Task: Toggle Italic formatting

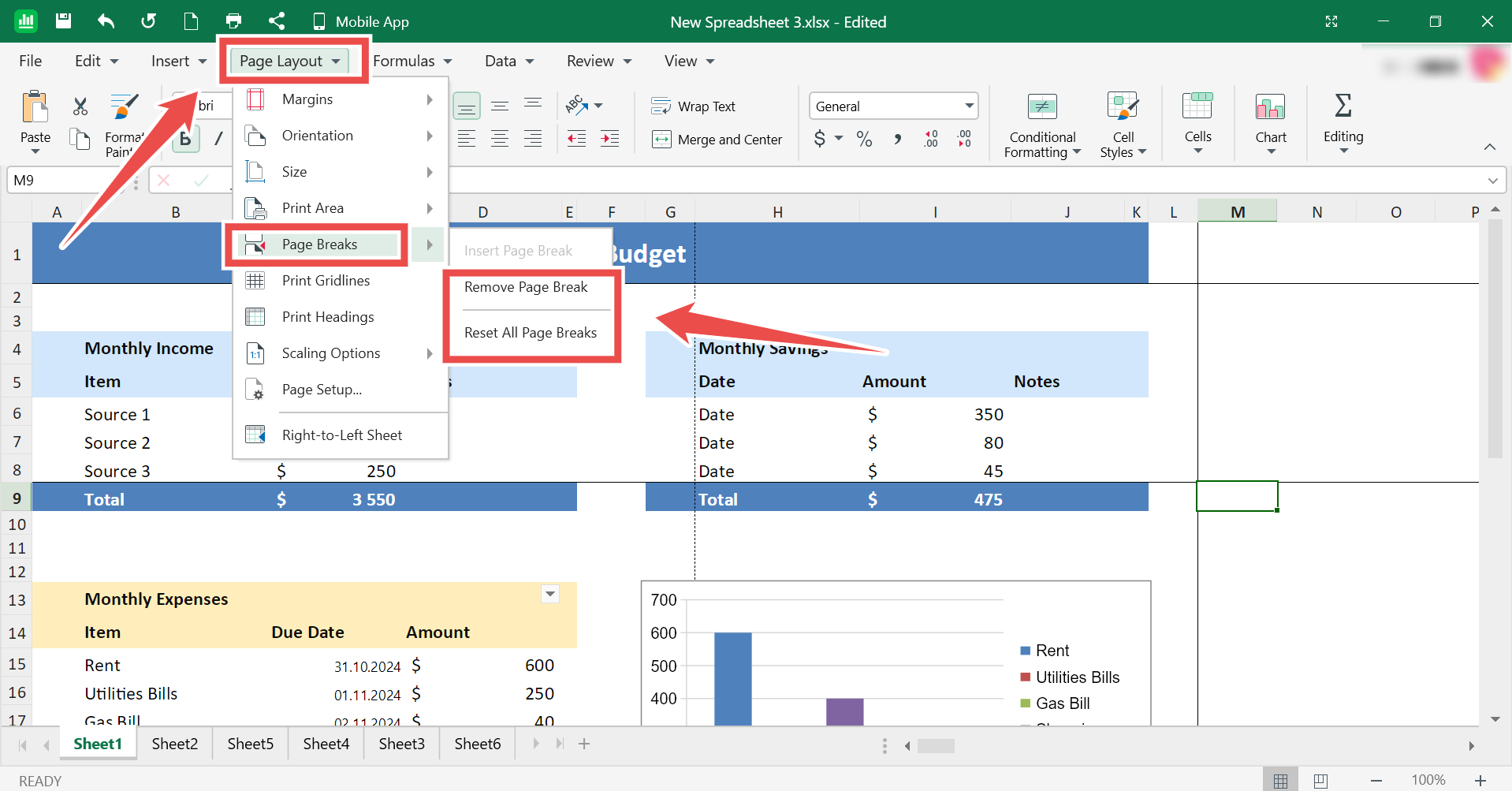Action: pos(218,140)
